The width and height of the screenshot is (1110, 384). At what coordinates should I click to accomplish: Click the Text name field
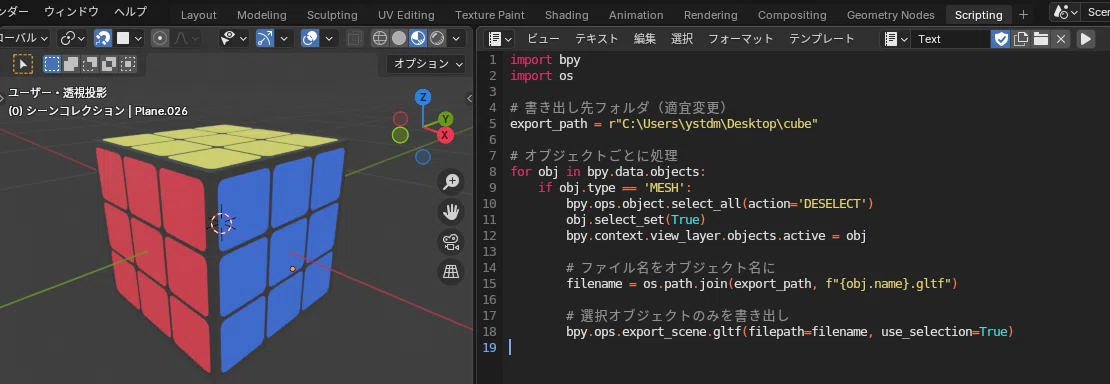click(950, 39)
